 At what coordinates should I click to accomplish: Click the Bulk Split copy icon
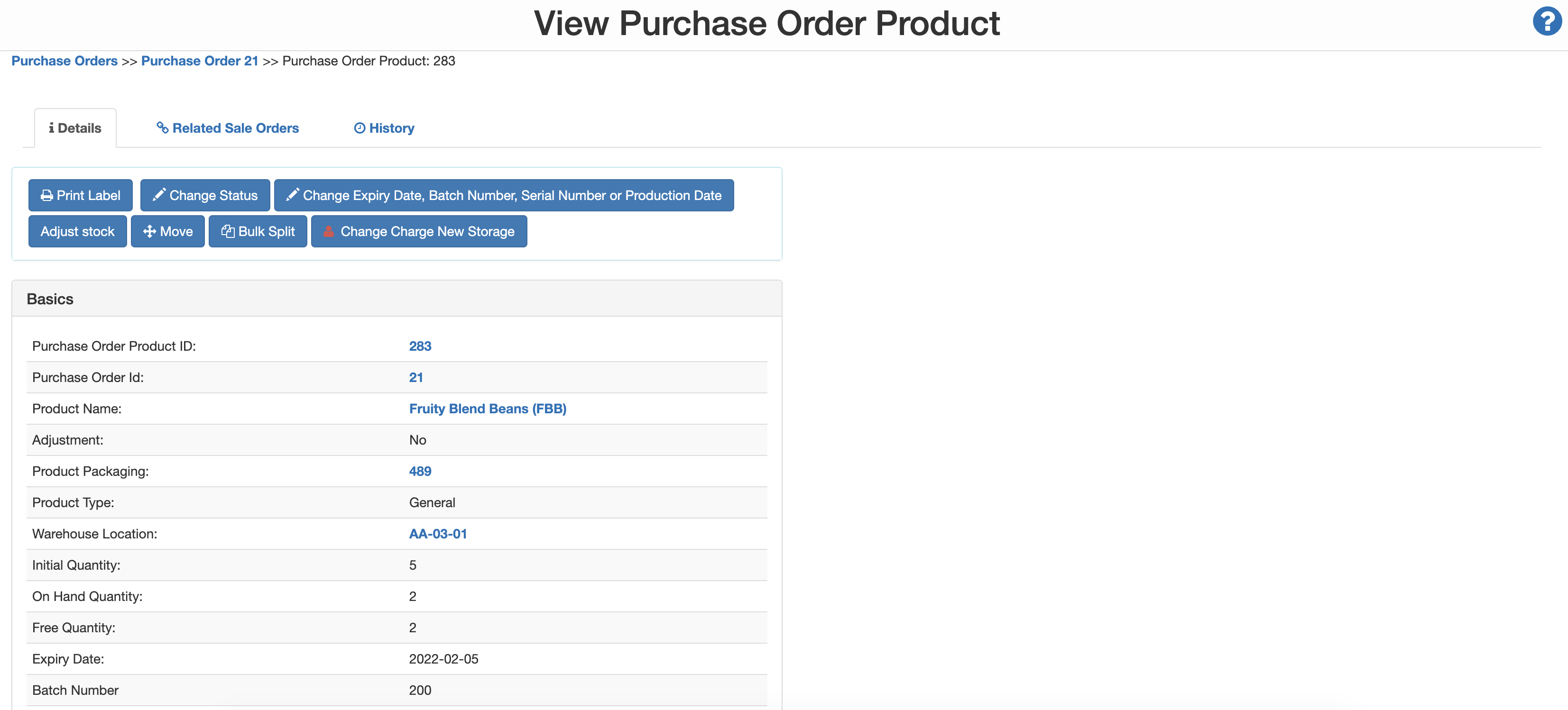click(x=228, y=232)
